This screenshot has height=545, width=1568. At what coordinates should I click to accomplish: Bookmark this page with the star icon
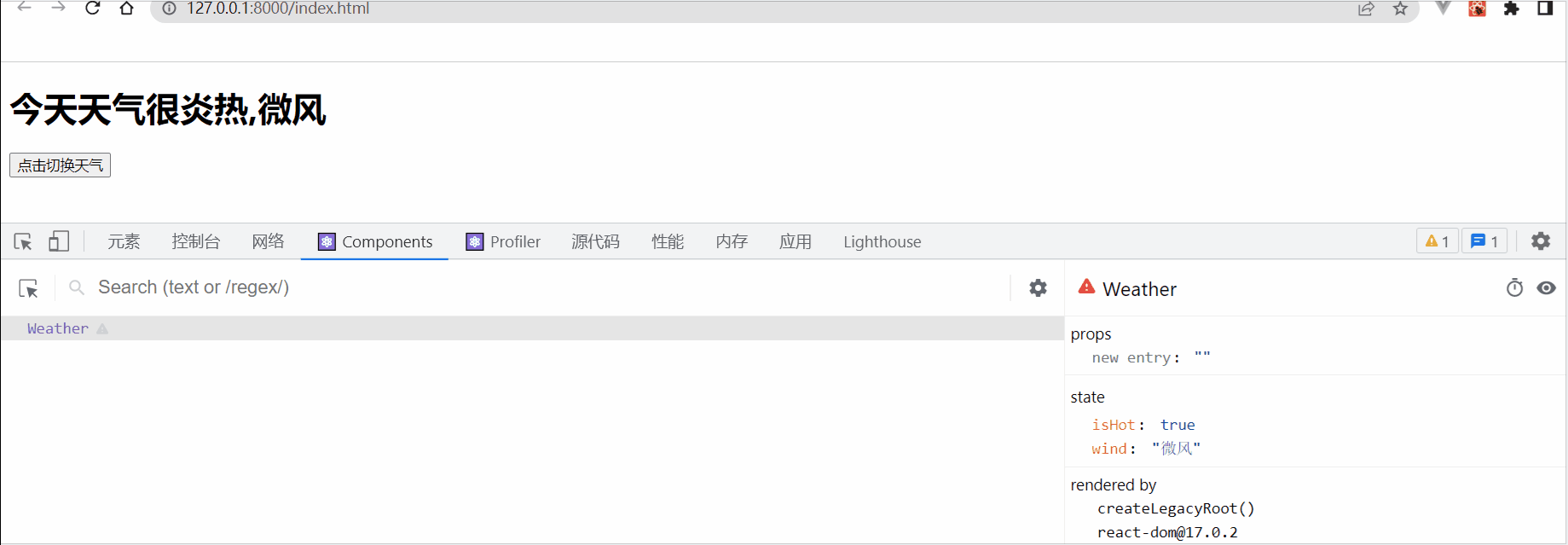pos(1400,9)
